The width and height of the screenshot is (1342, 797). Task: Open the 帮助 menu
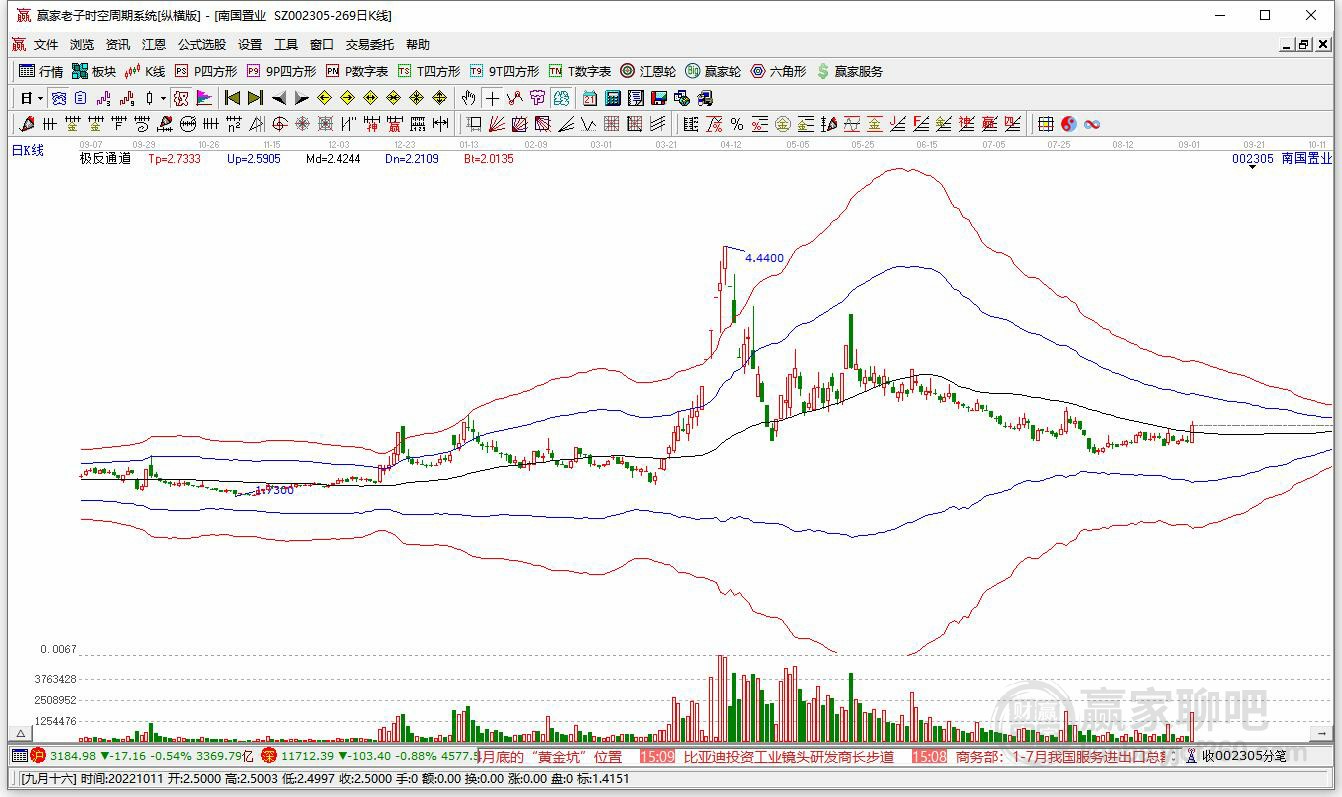[418, 45]
